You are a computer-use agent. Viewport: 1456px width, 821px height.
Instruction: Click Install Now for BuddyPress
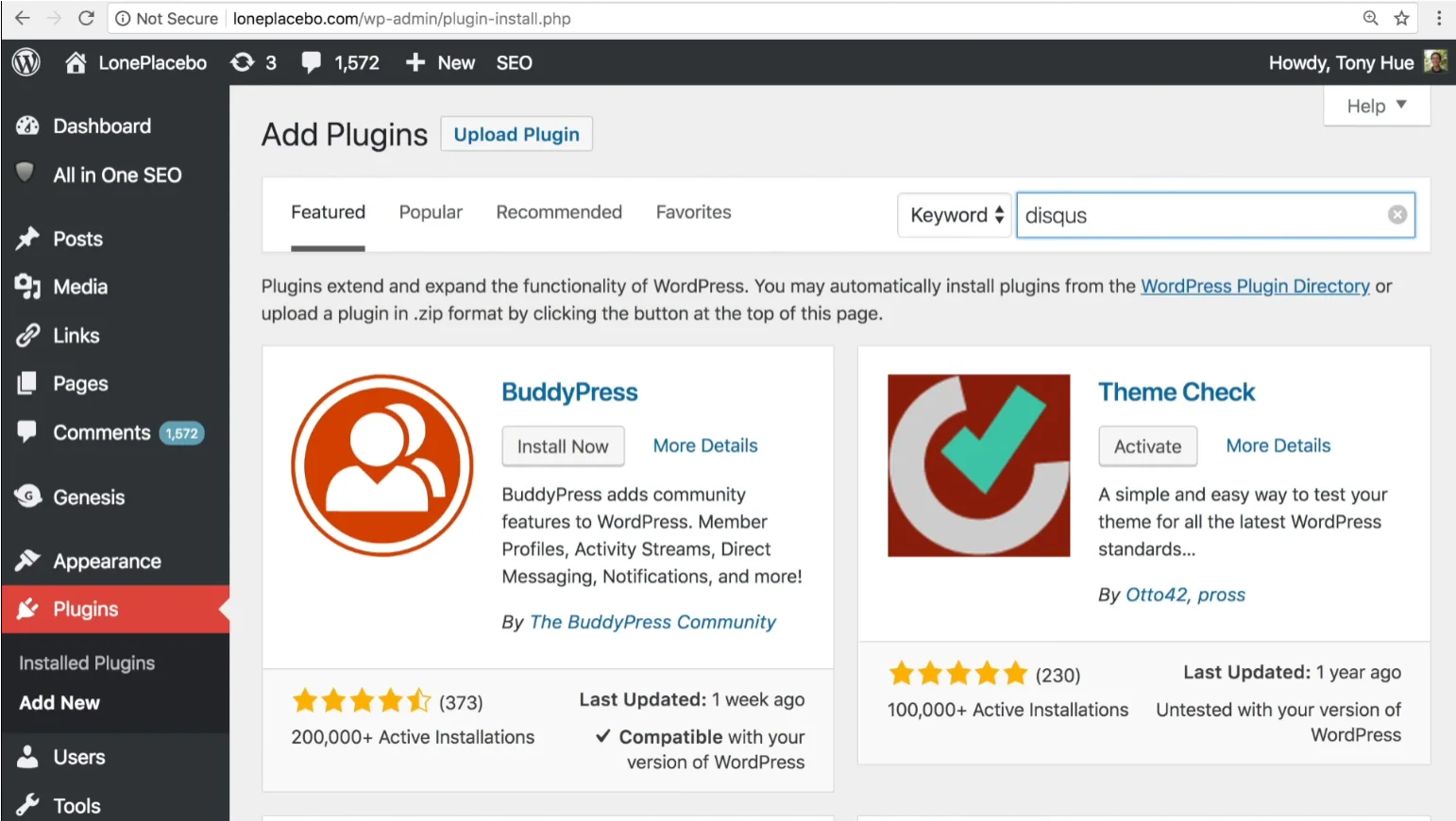pyautogui.click(x=563, y=446)
